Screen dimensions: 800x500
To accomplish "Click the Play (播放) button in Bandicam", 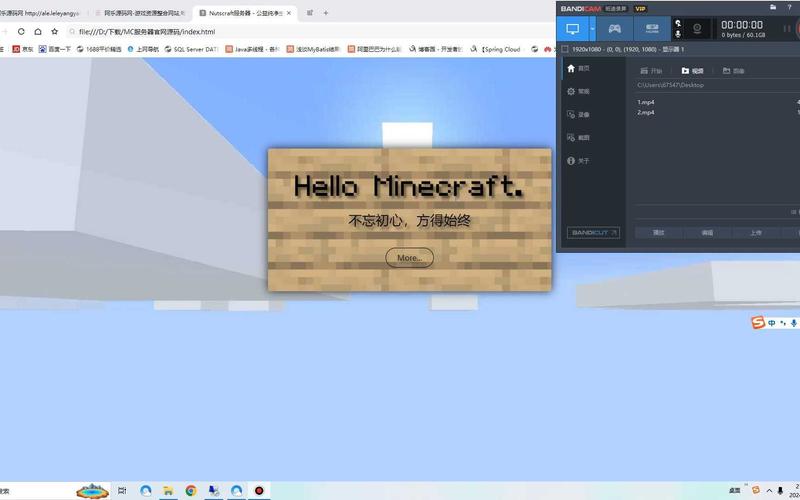I will pos(659,233).
